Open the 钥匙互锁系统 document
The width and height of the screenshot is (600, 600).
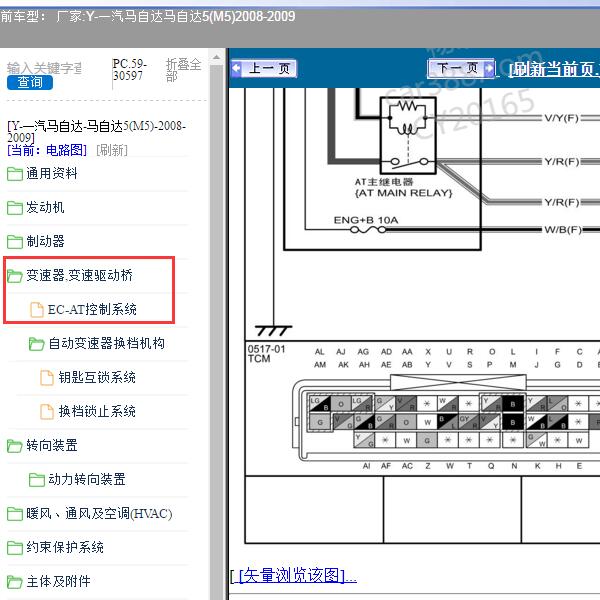(97, 378)
